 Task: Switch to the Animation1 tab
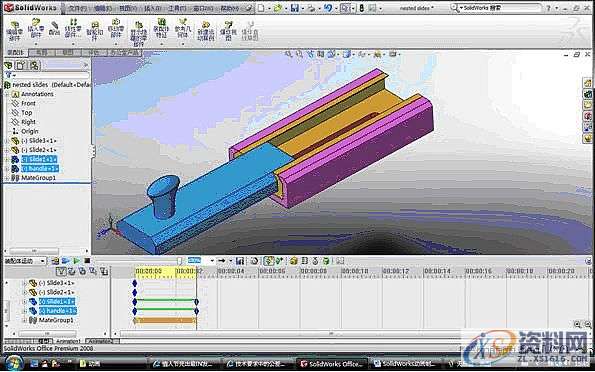pos(69,341)
